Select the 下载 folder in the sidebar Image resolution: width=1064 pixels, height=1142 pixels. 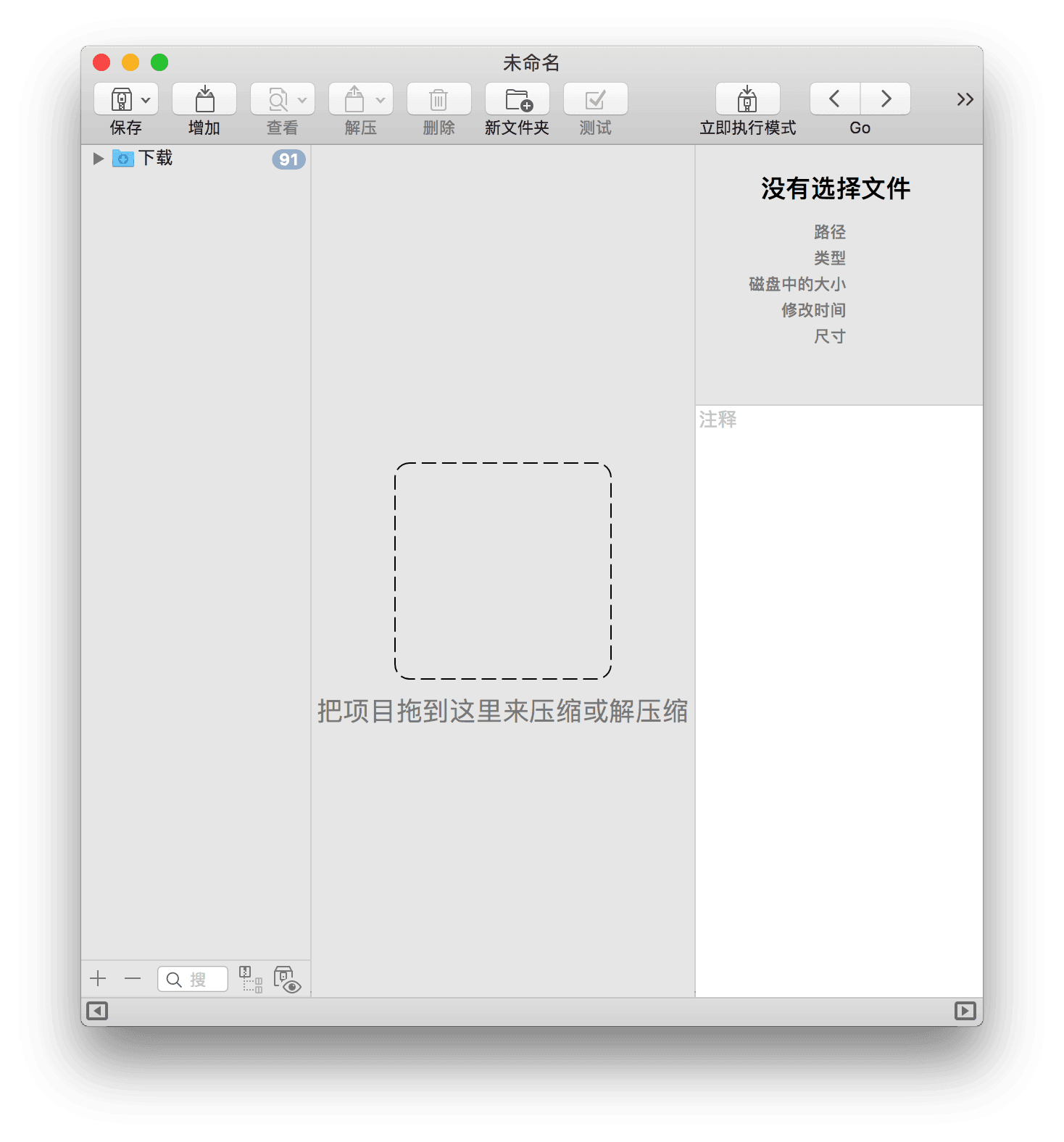click(x=155, y=159)
